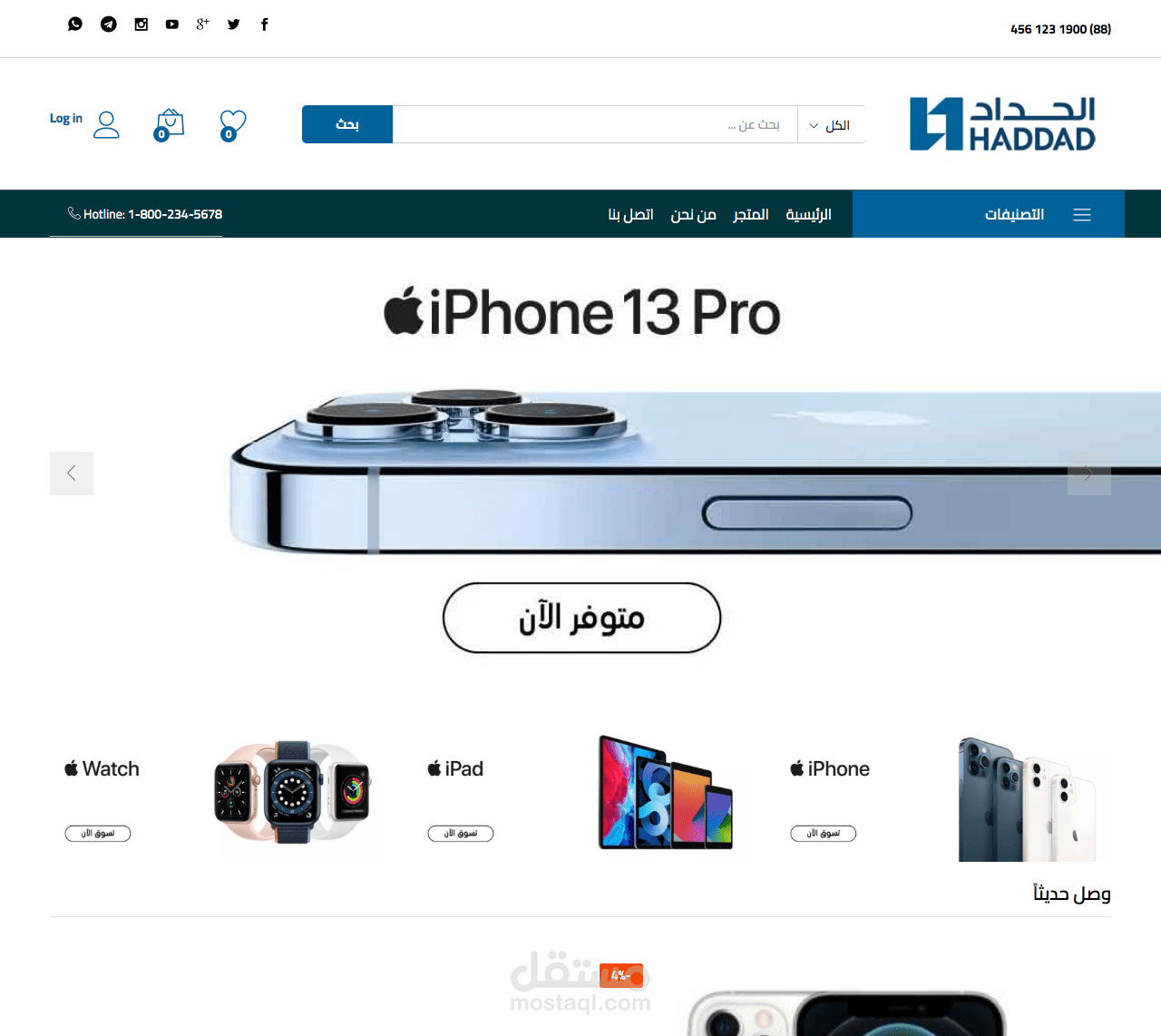This screenshot has height=1036, width=1161.
Task: Go to previous slide arrow
Action: point(72,474)
